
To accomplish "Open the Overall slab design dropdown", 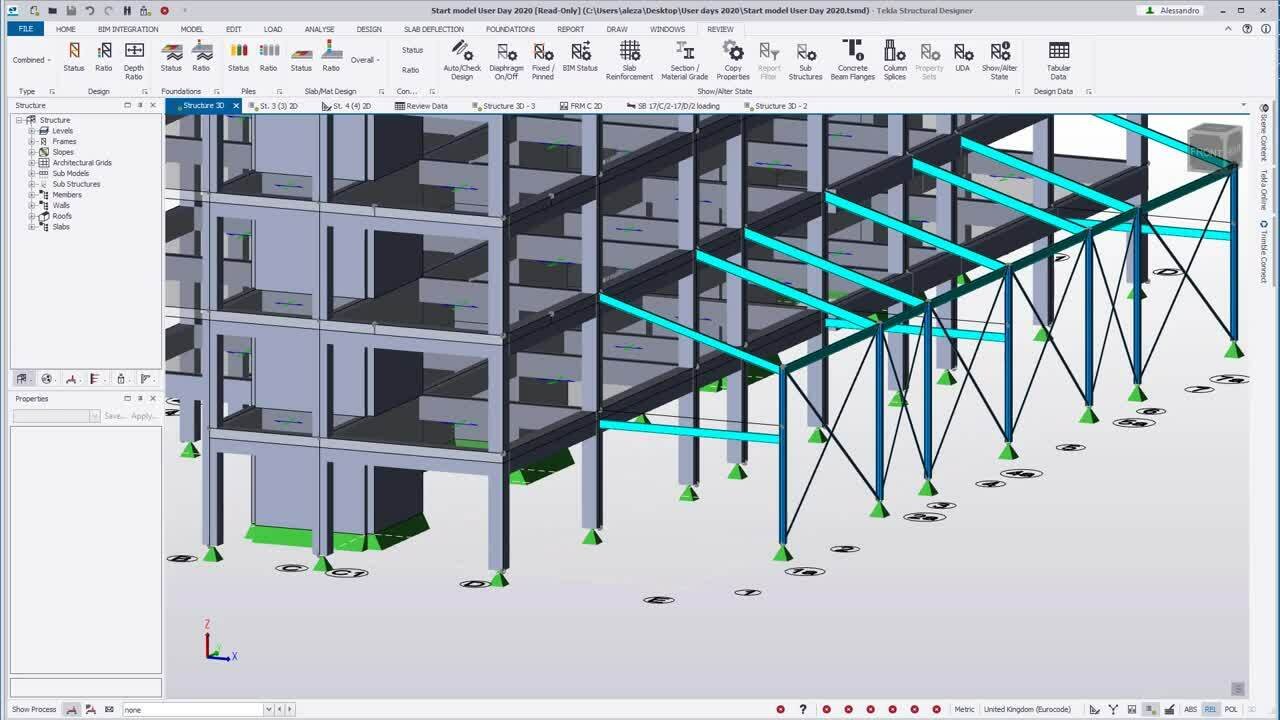I will 364,60.
